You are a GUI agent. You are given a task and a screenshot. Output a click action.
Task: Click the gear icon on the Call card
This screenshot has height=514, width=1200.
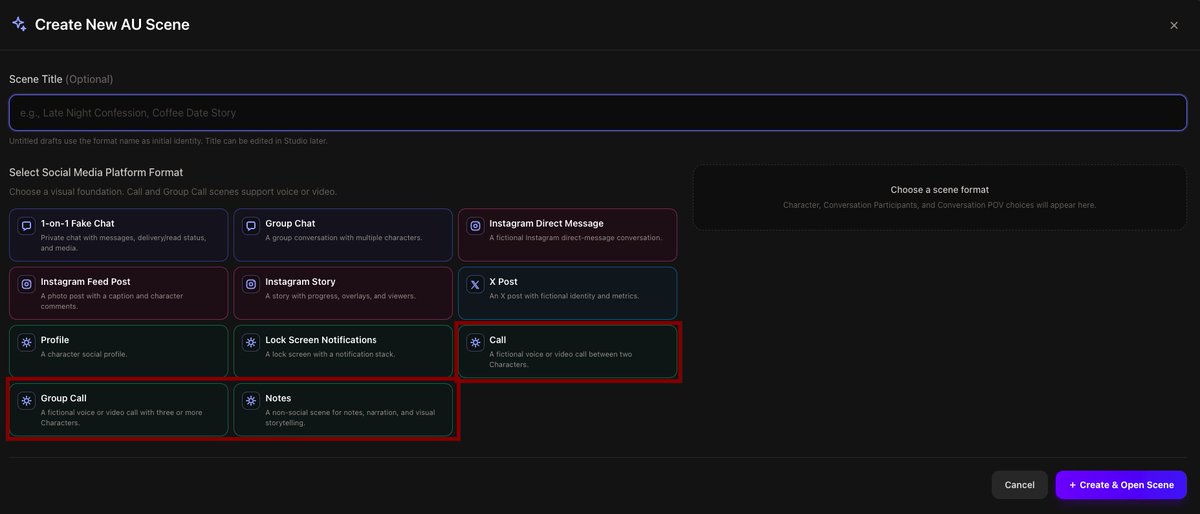[475, 342]
